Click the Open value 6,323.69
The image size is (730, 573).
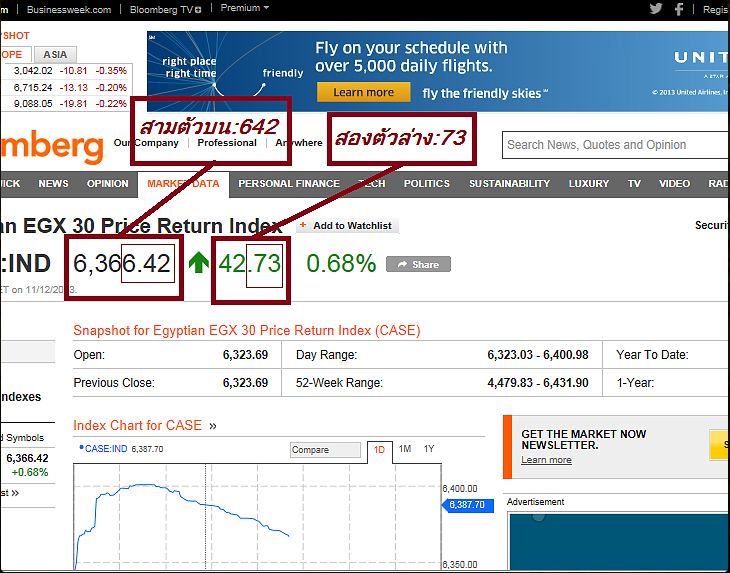click(245, 355)
